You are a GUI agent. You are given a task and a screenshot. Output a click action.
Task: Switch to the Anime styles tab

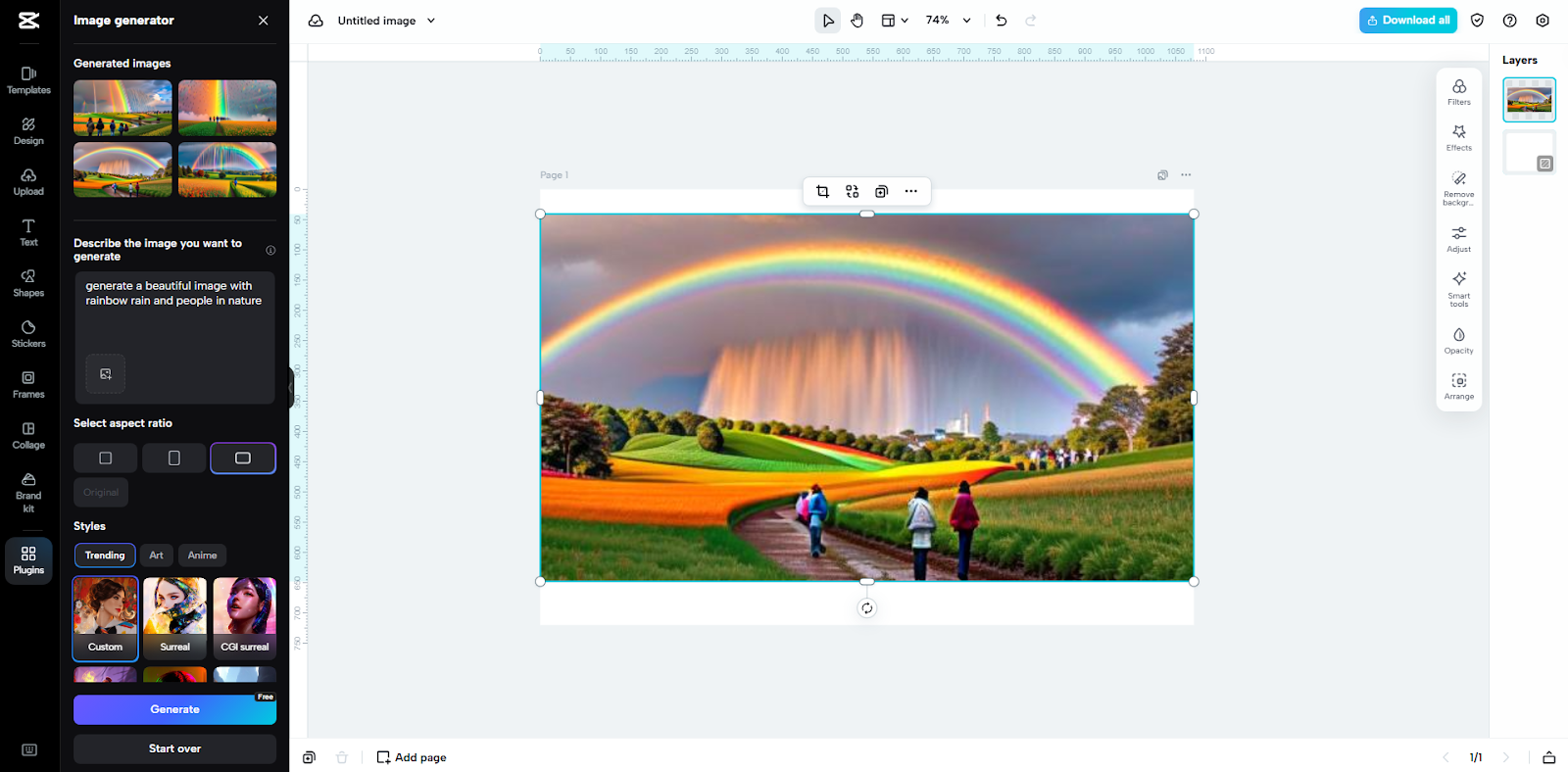[202, 555]
